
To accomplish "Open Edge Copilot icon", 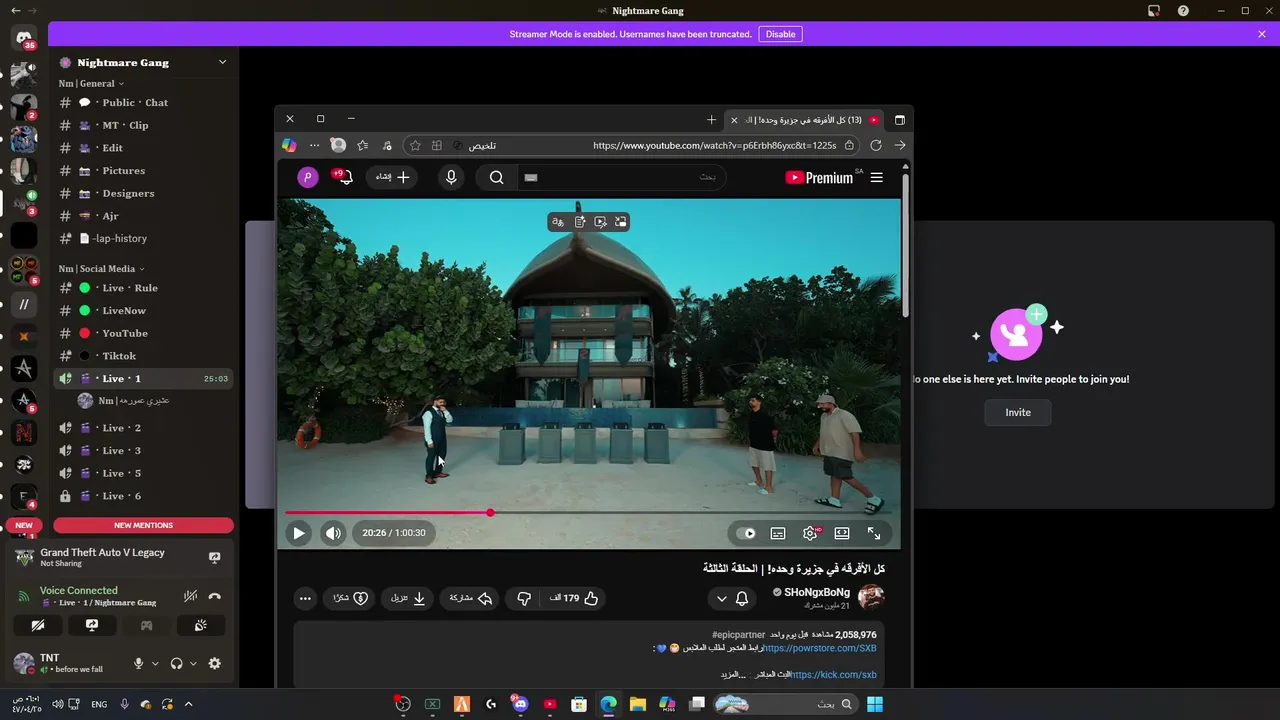I will tap(289, 145).
